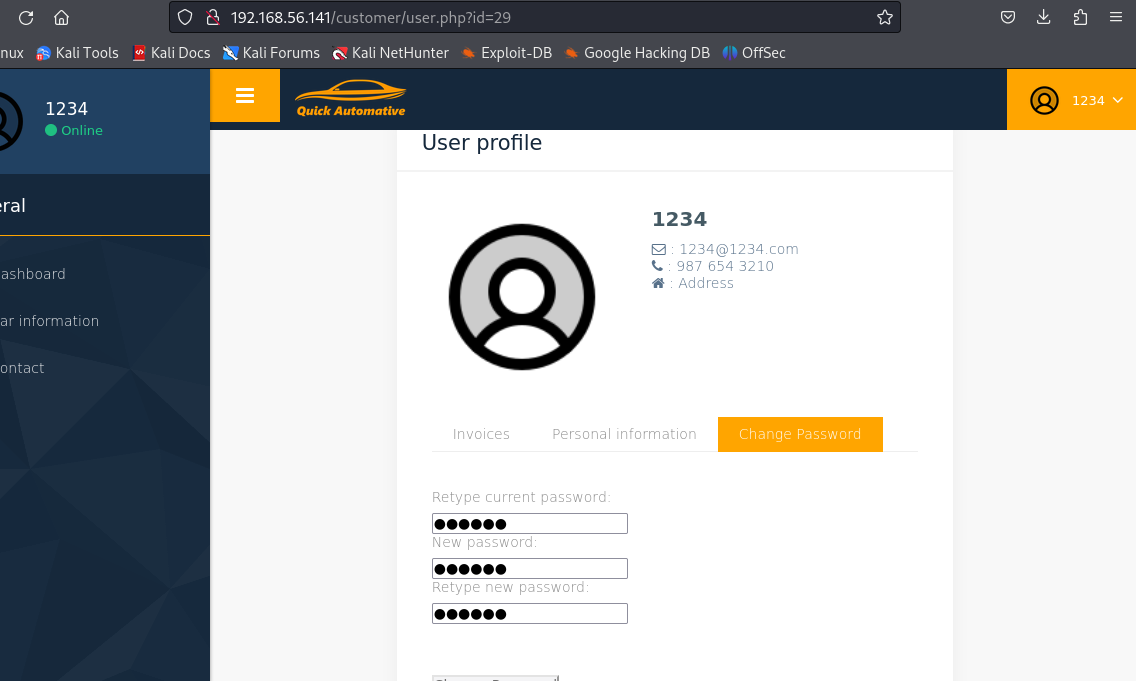Focus the Retype new password field

tap(530, 613)
